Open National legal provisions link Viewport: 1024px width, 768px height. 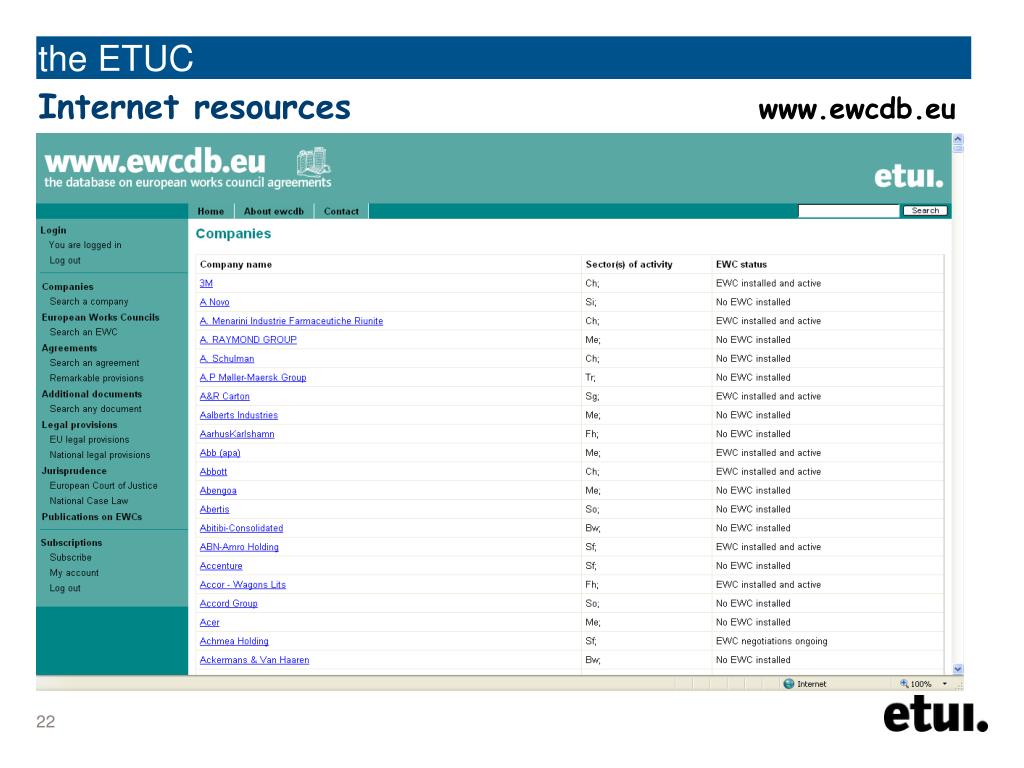[x=100, y=455]
